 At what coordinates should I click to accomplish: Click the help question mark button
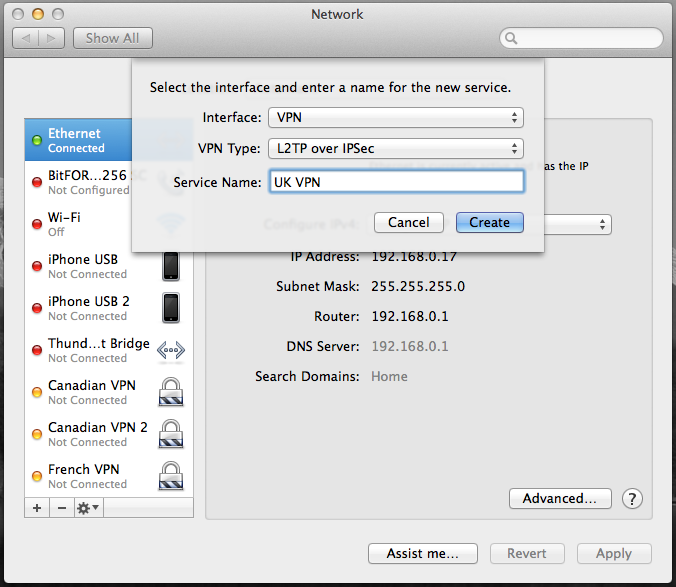click(x=632, y=498)
